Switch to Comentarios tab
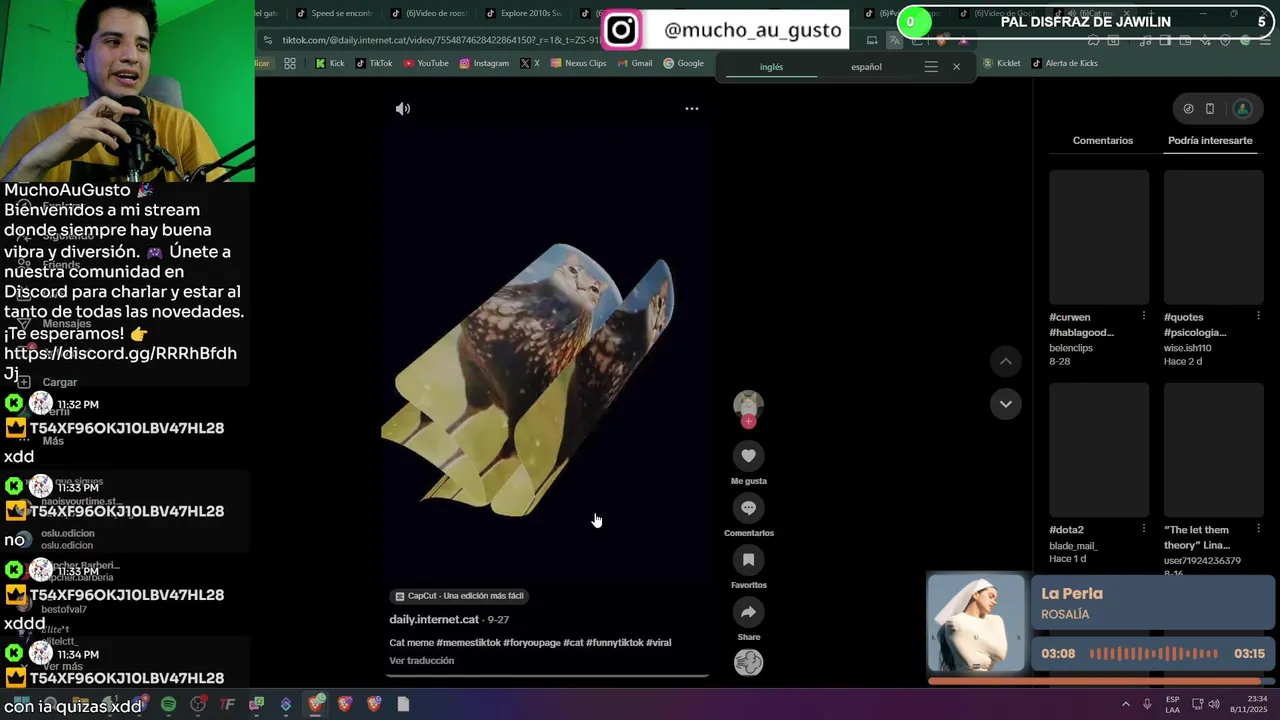Image resolution: width=1280 pixels, height=720 pixels. (1103, 141)
